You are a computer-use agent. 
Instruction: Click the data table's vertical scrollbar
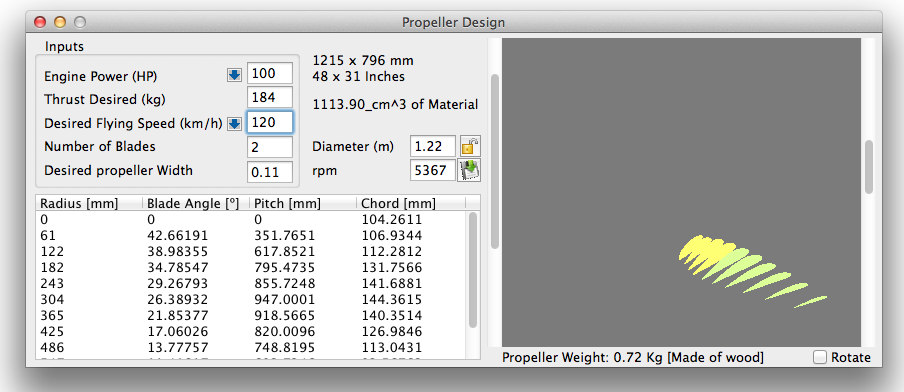point(473,270)
